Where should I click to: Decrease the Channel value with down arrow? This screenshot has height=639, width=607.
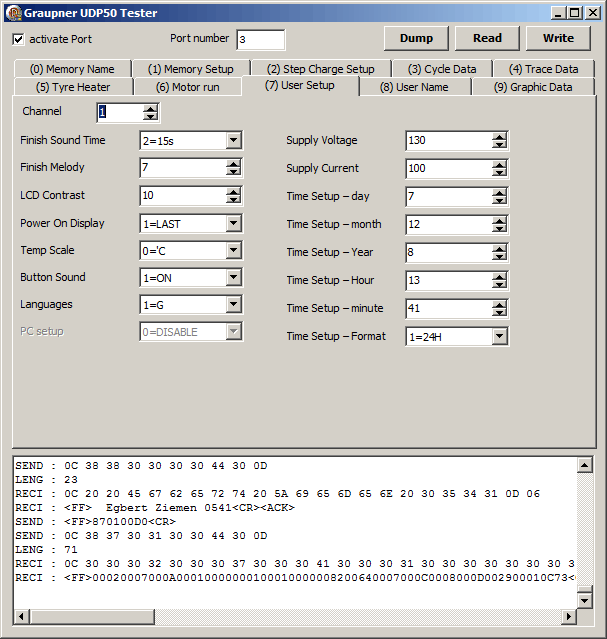click(150, 116)
